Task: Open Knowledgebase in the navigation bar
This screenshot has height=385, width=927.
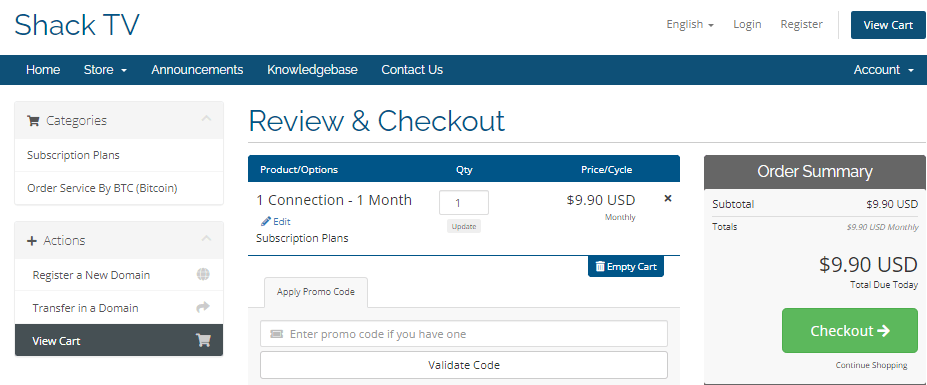Action: pyautogui.click(x=312, y=70)
